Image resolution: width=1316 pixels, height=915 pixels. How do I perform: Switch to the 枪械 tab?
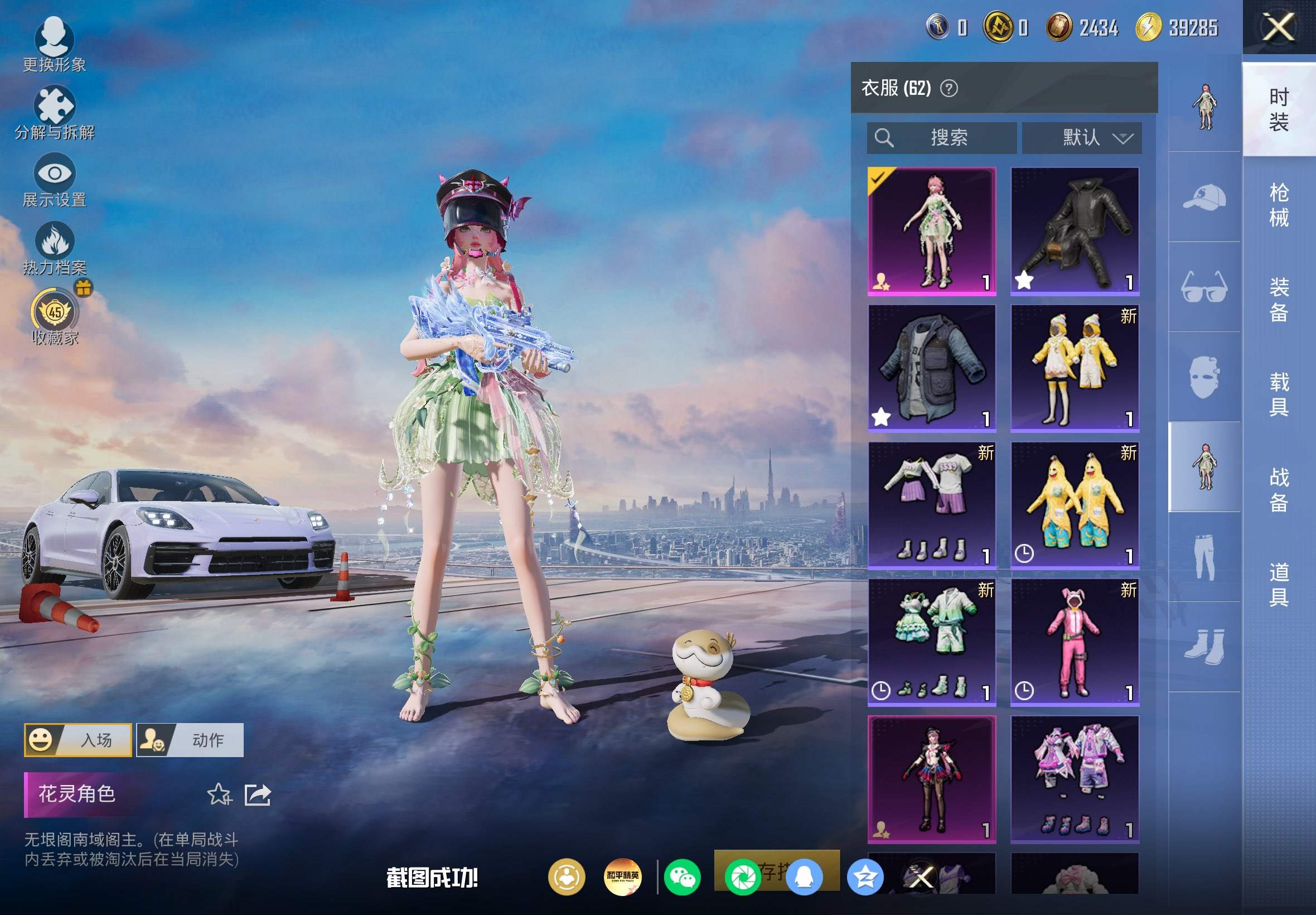tap(1279, 205)
